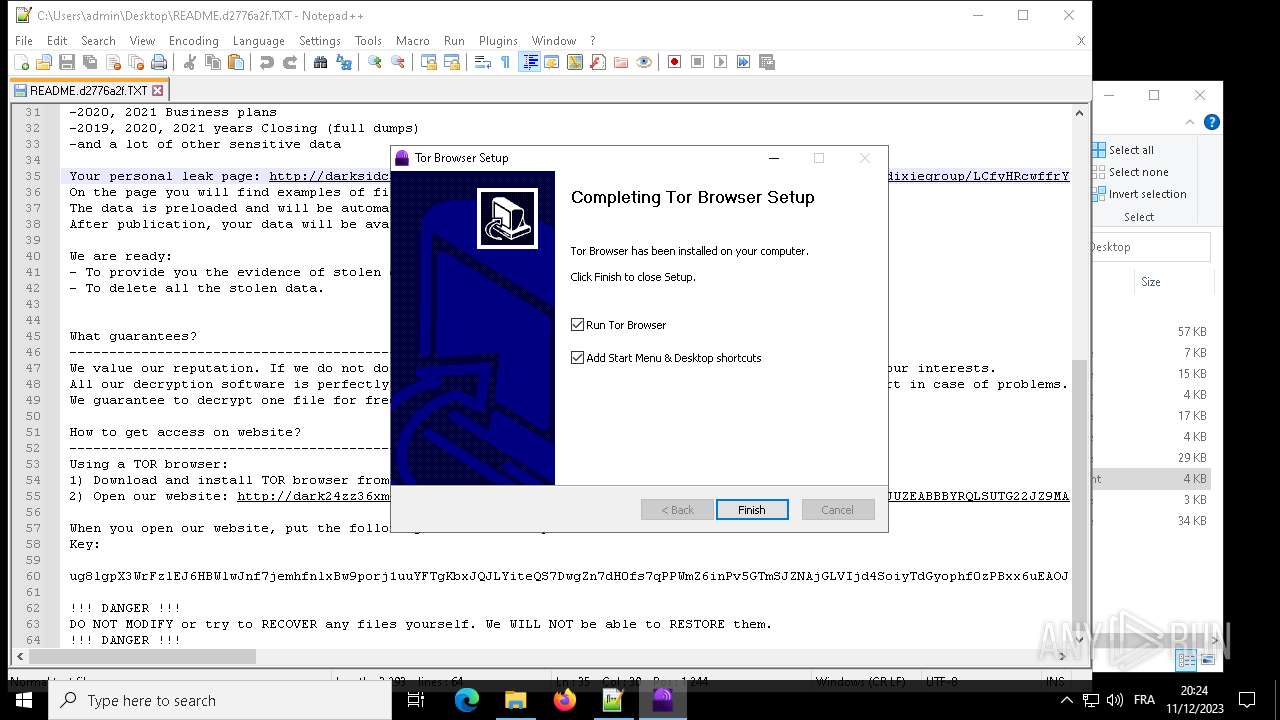Uncheck Add Start Menu & Desktop shortcuts
This screenshot has width=1280, height=720.
577,358
